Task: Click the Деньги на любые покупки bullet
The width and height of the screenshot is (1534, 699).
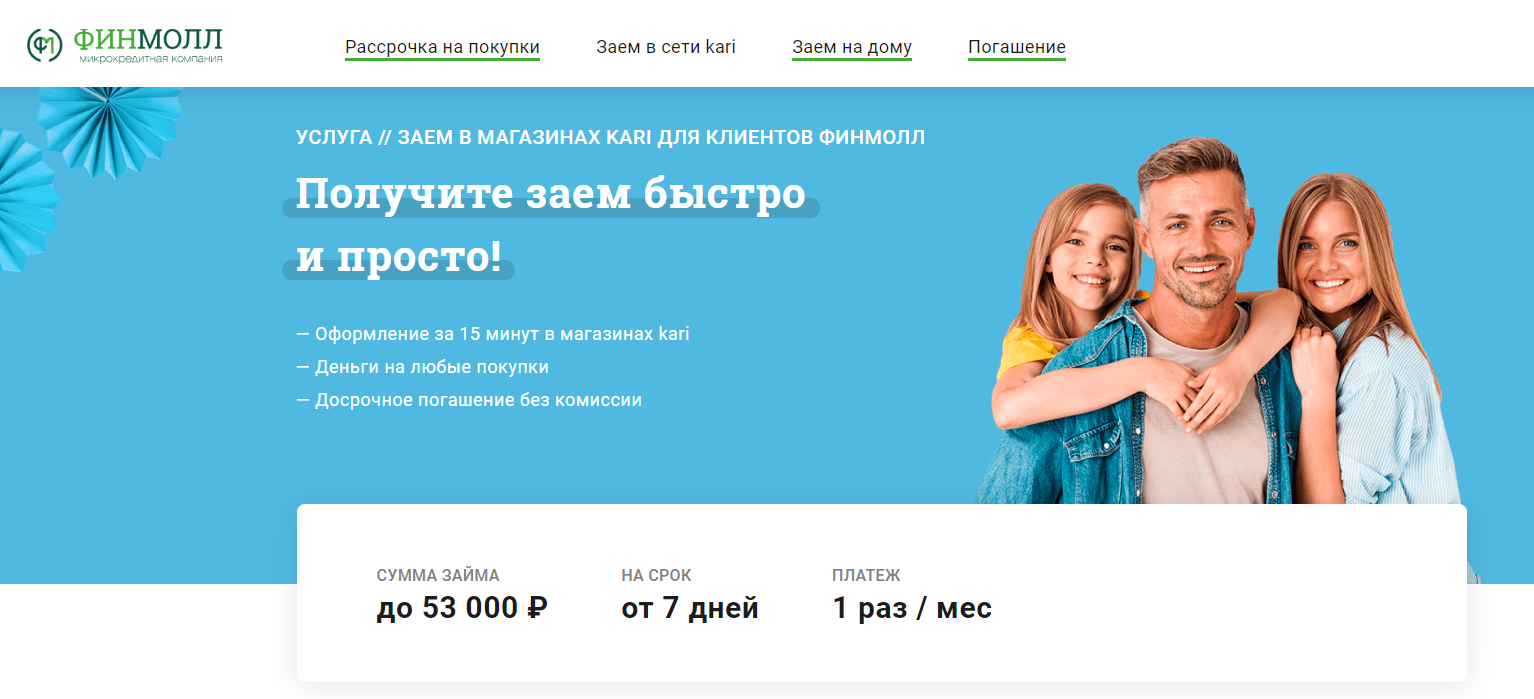Action: click(422, 367)
